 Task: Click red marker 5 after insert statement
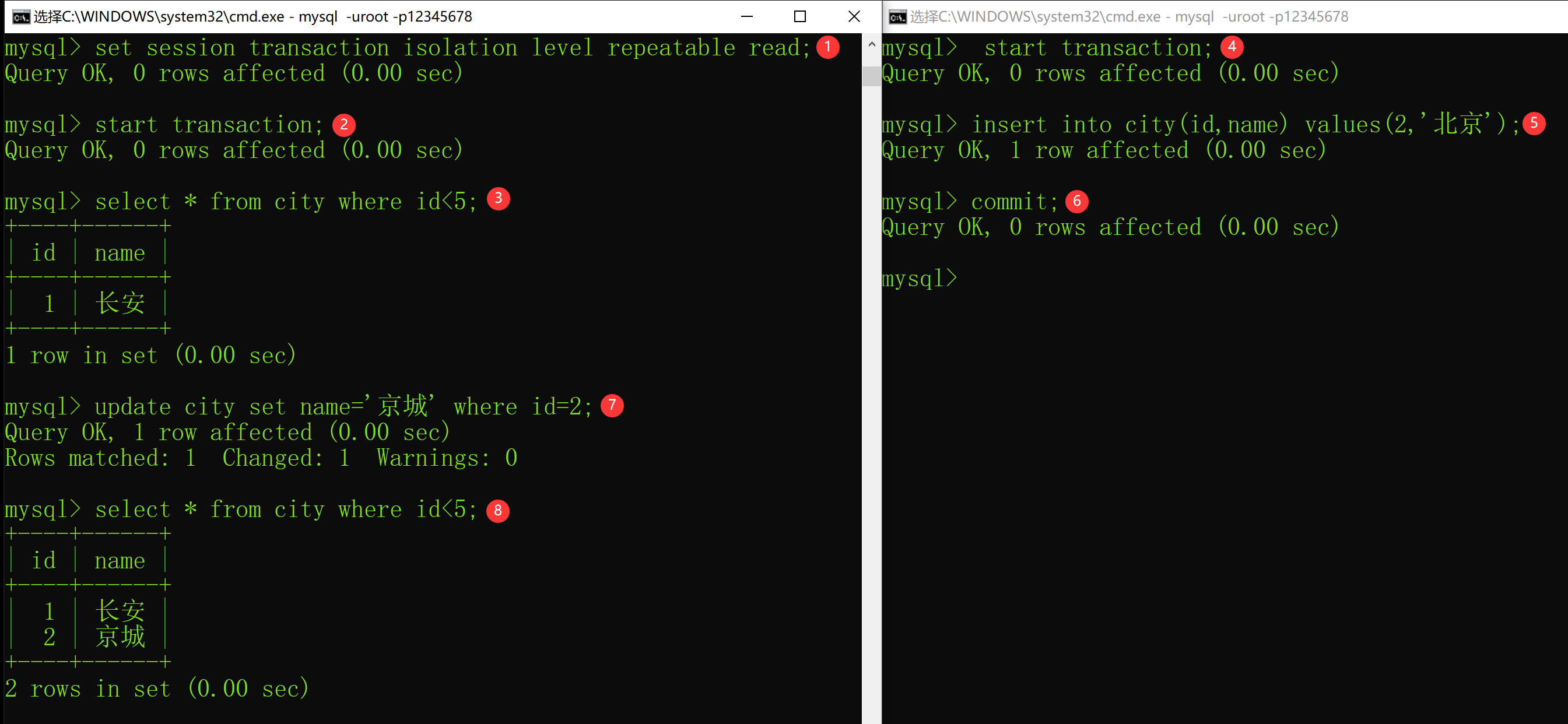(1533, 124)
